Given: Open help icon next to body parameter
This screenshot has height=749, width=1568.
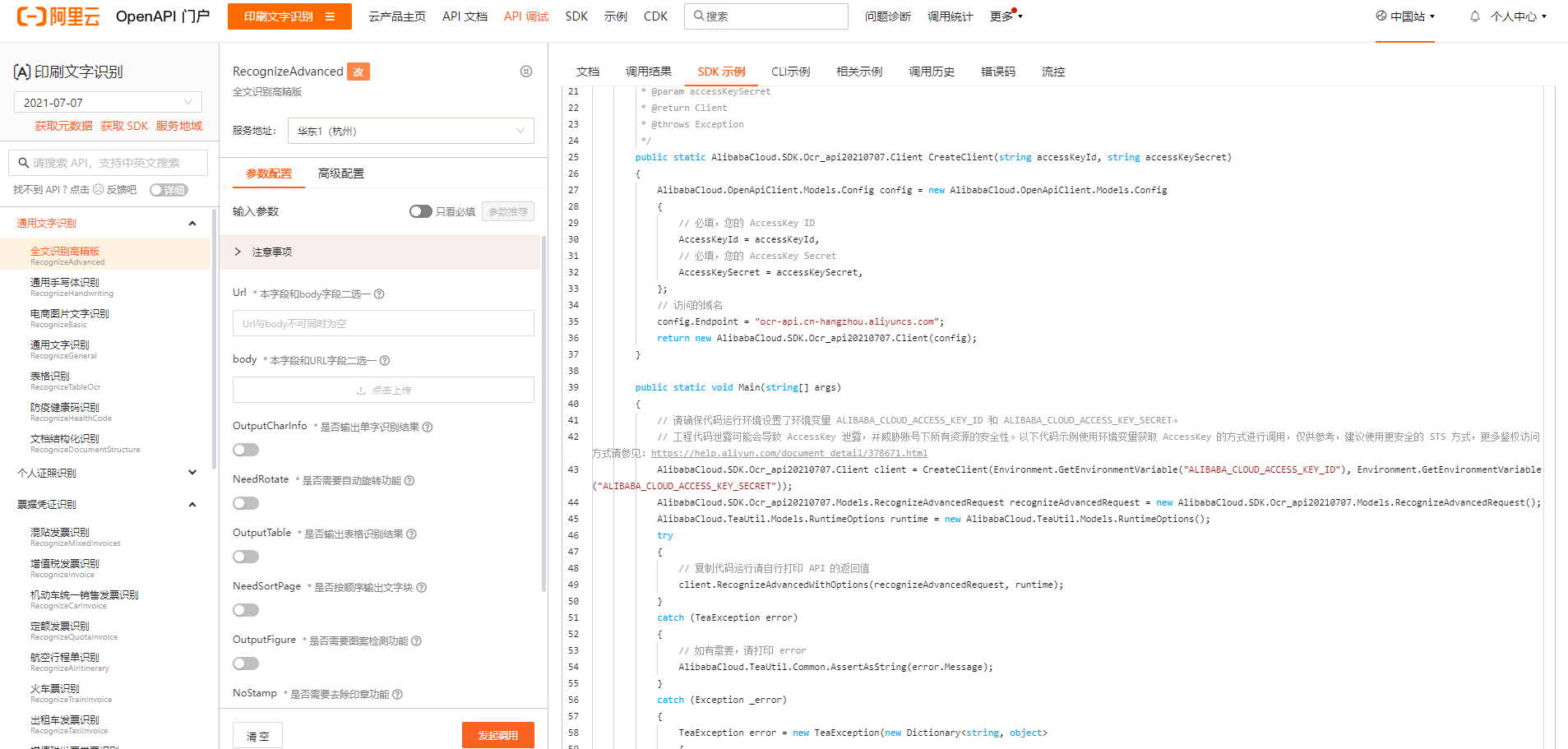Looking at the screenshot, I should point(385,361).
